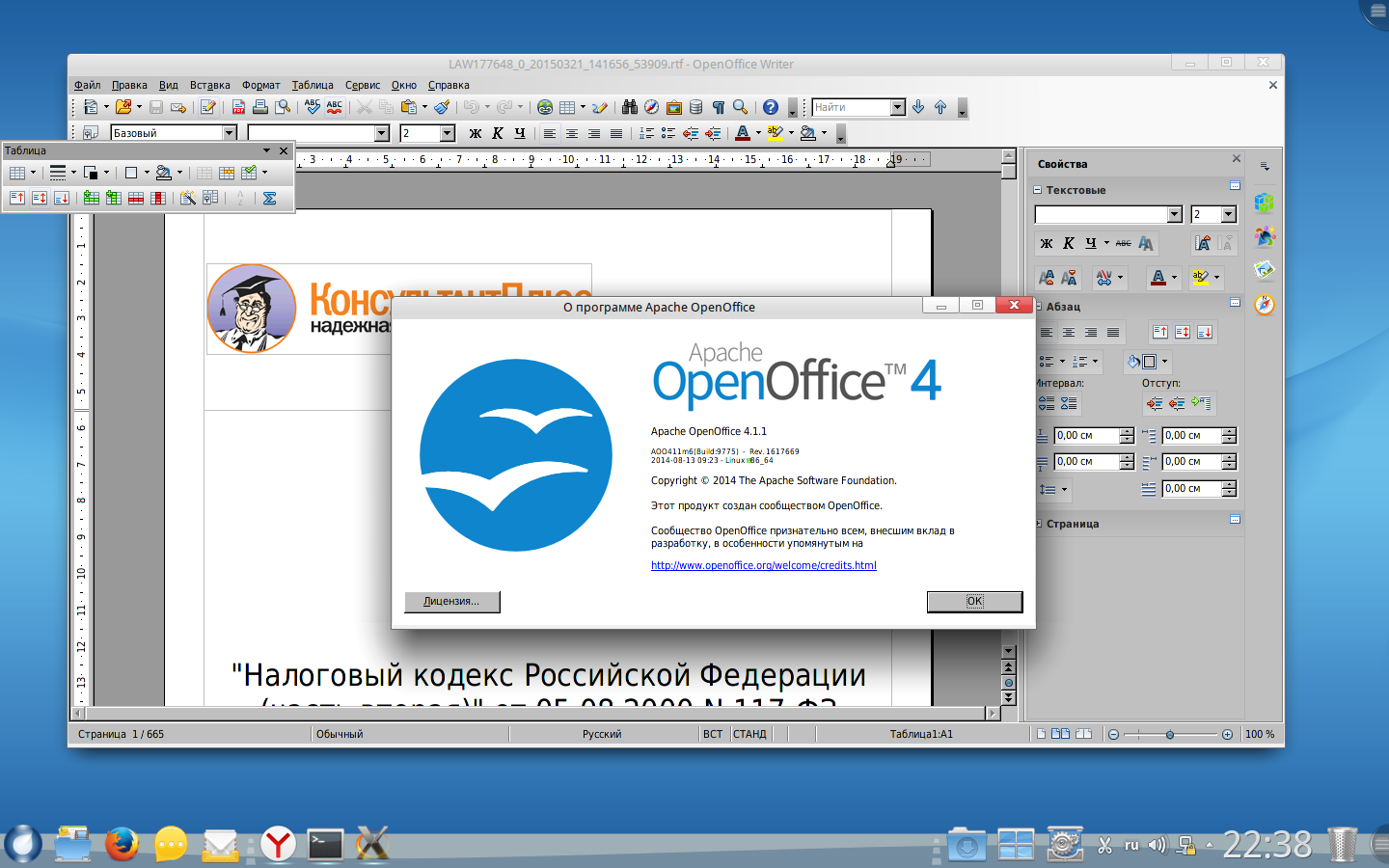Click Increase Indent icon in formatting toolbar
The image size is (1389, 868).
click(713, 133)
